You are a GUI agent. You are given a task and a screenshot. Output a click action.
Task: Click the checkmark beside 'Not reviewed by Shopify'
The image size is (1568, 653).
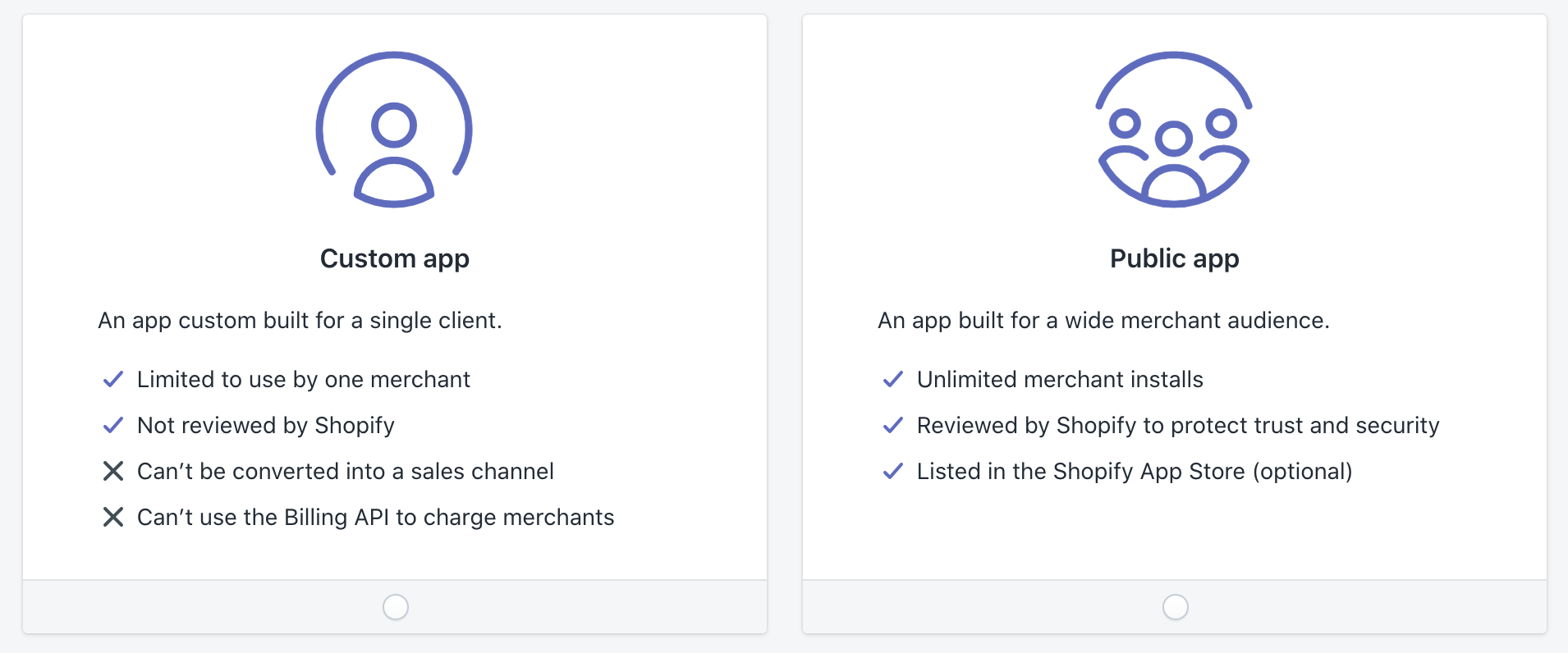click(x=112, y=425)
